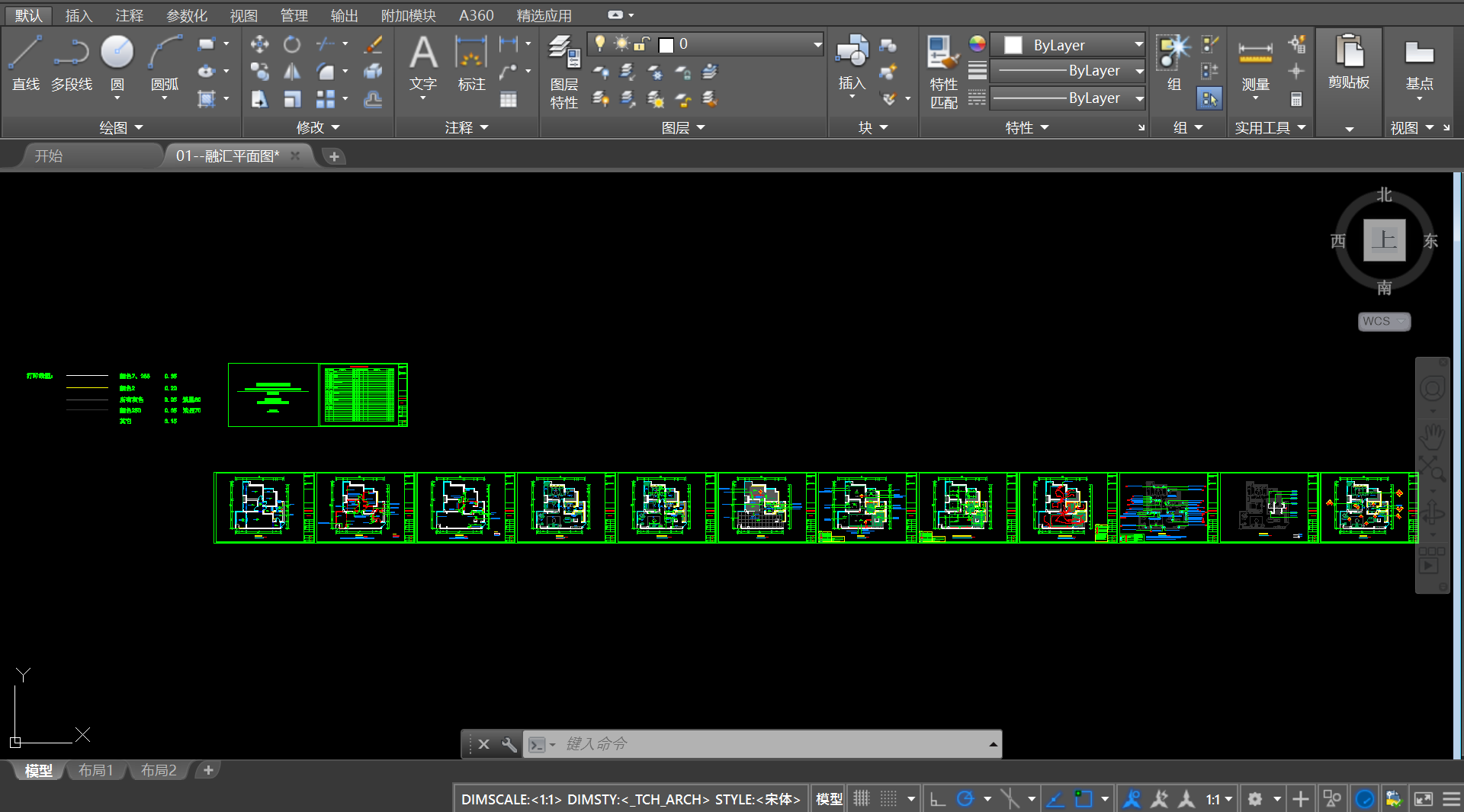Toggle group selection on/off button

(x=1209, y=99)
